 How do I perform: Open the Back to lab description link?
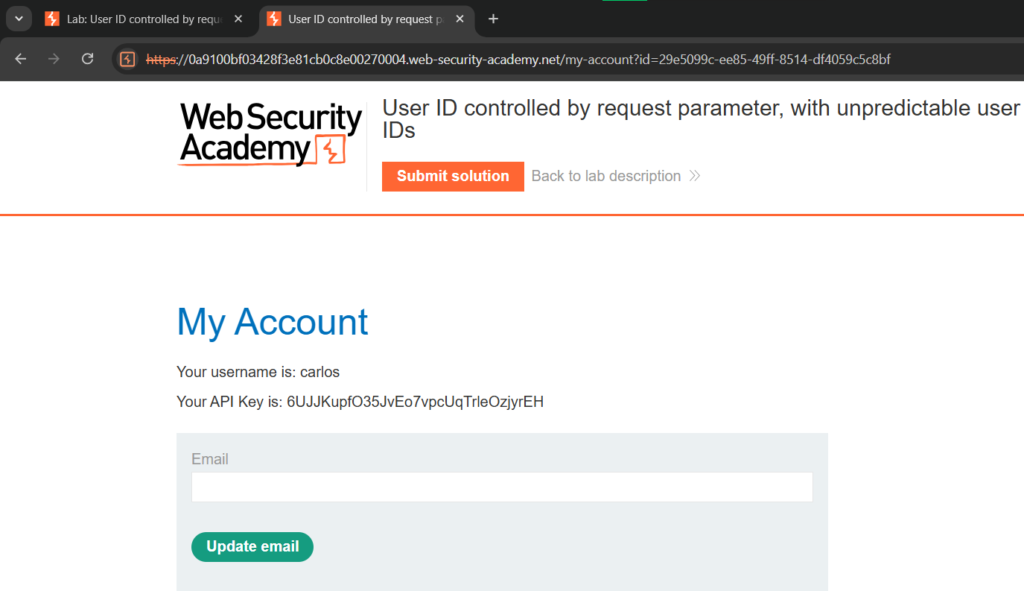coord(606,176)
